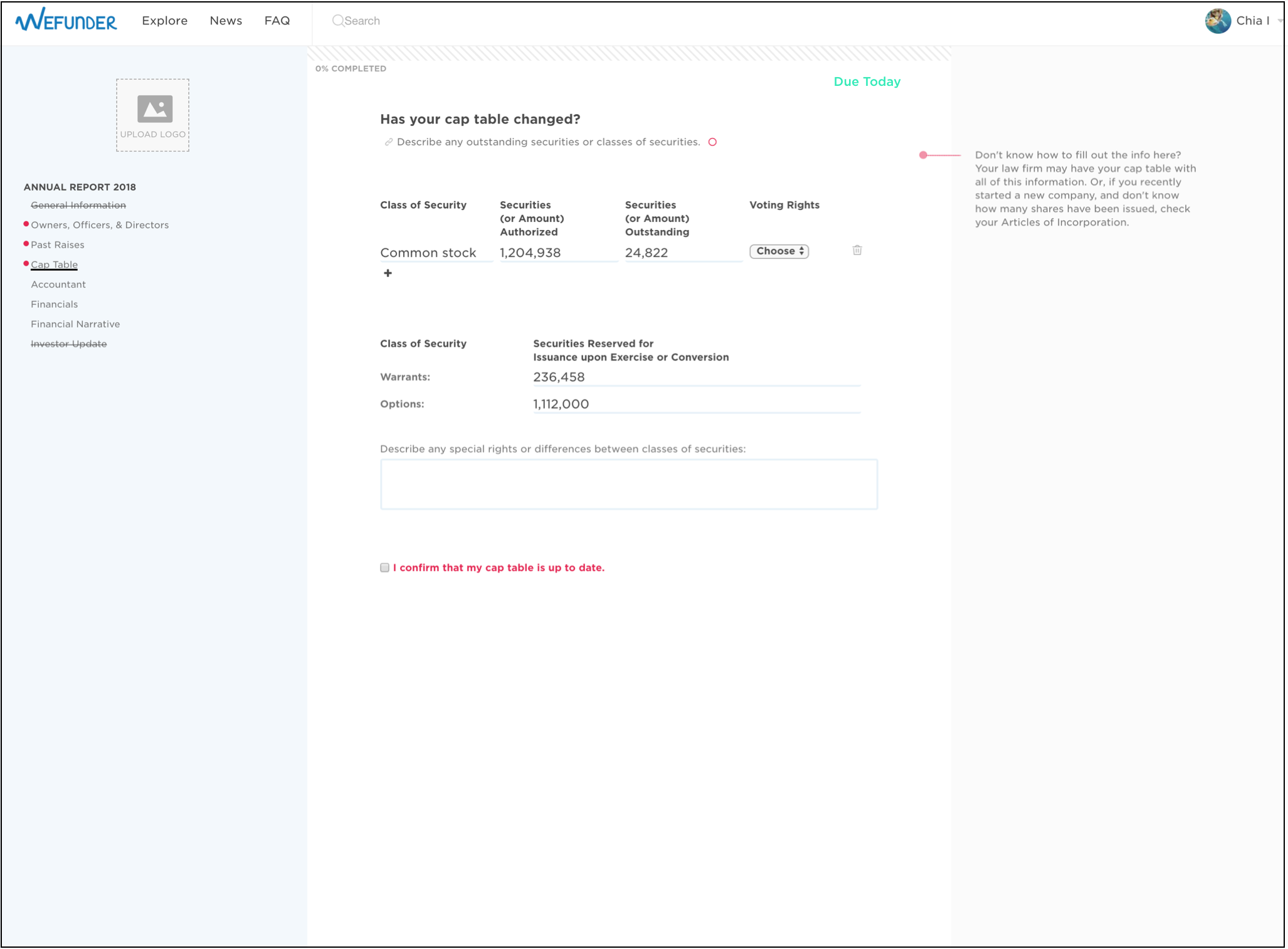
Task: Edit the Warrants value 236,458
Action: click(x=697, y=377)
